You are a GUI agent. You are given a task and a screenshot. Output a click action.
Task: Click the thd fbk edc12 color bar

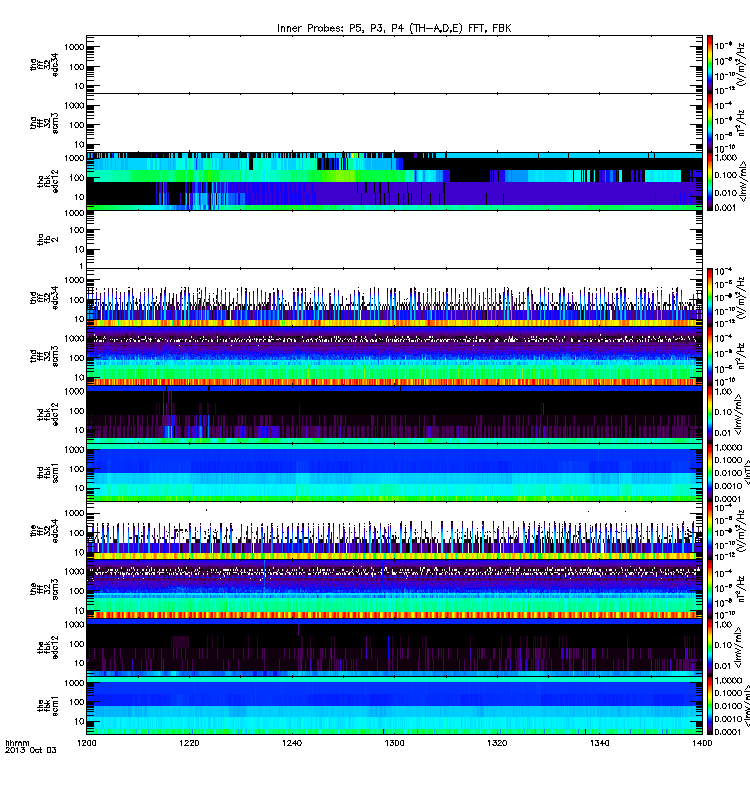click(x=710, y=414)
